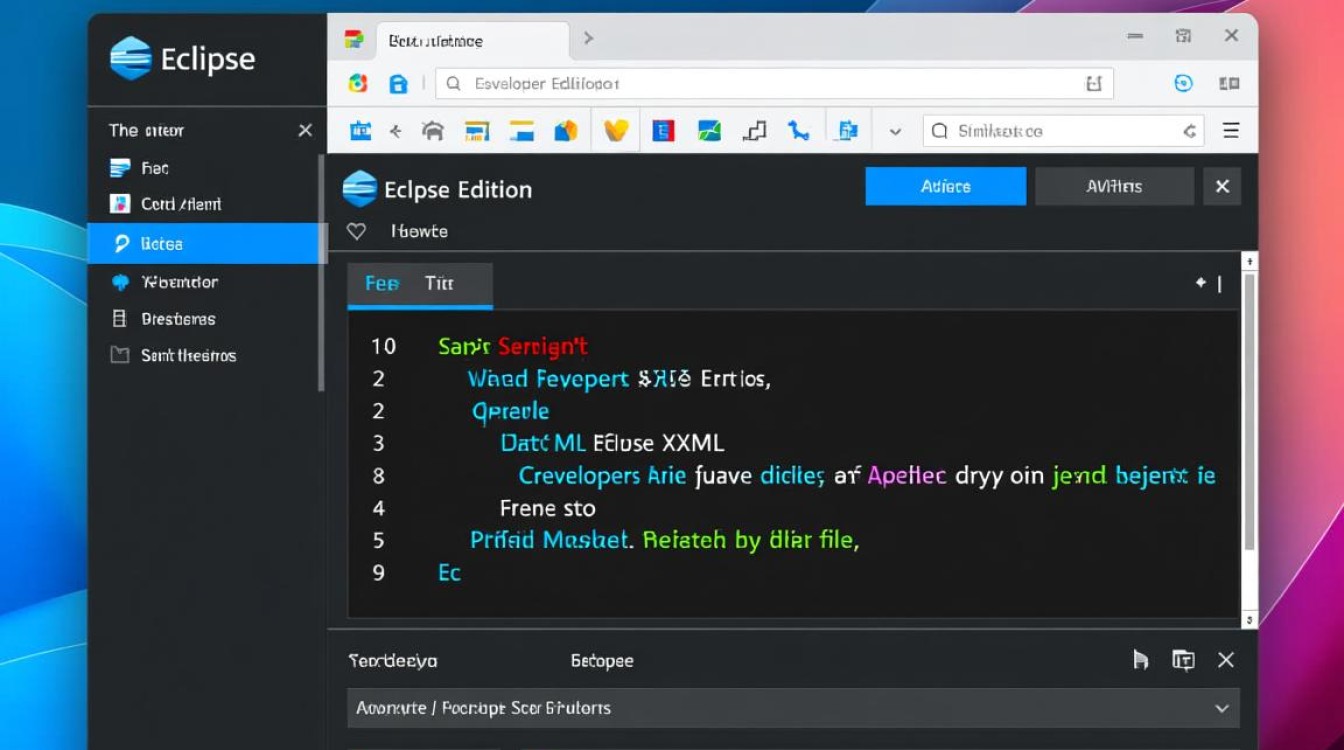The height and width of the screenshot is (750, 1344).
Task: Click the arrow right of the top window tab
Action: 589,38
